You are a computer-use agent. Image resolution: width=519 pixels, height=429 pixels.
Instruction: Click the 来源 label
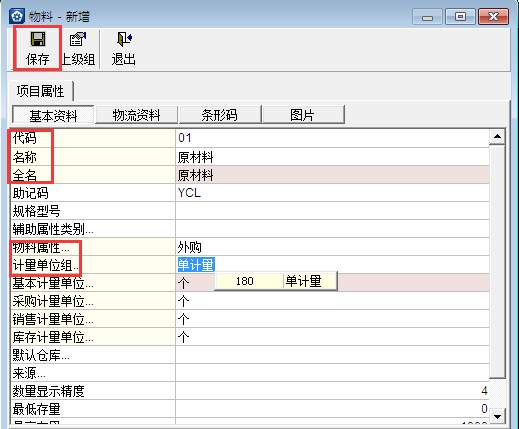[x=29, y=373]
